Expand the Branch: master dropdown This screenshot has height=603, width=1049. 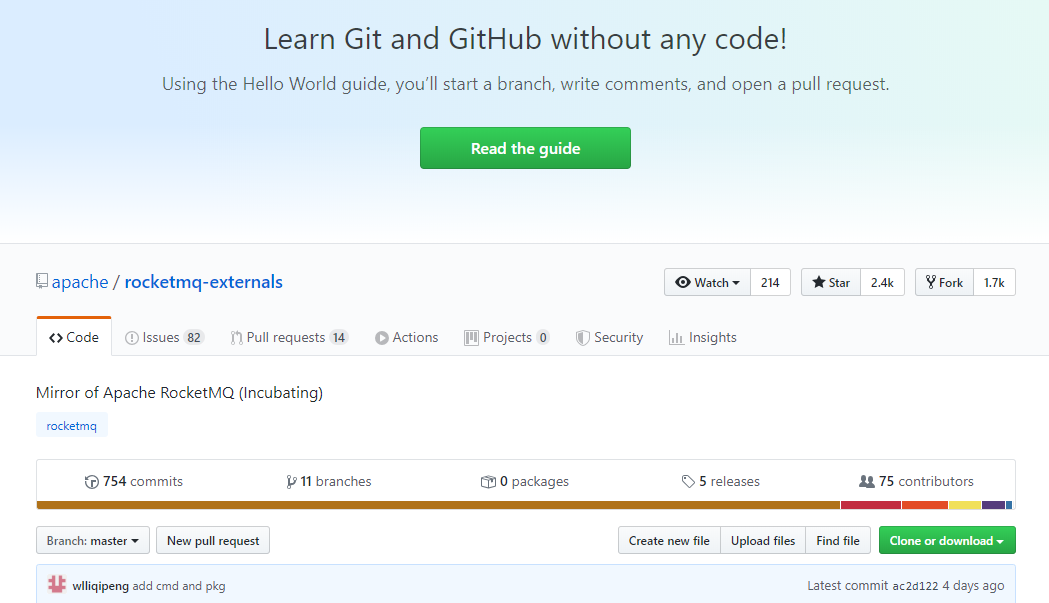[x=93, y=540]
